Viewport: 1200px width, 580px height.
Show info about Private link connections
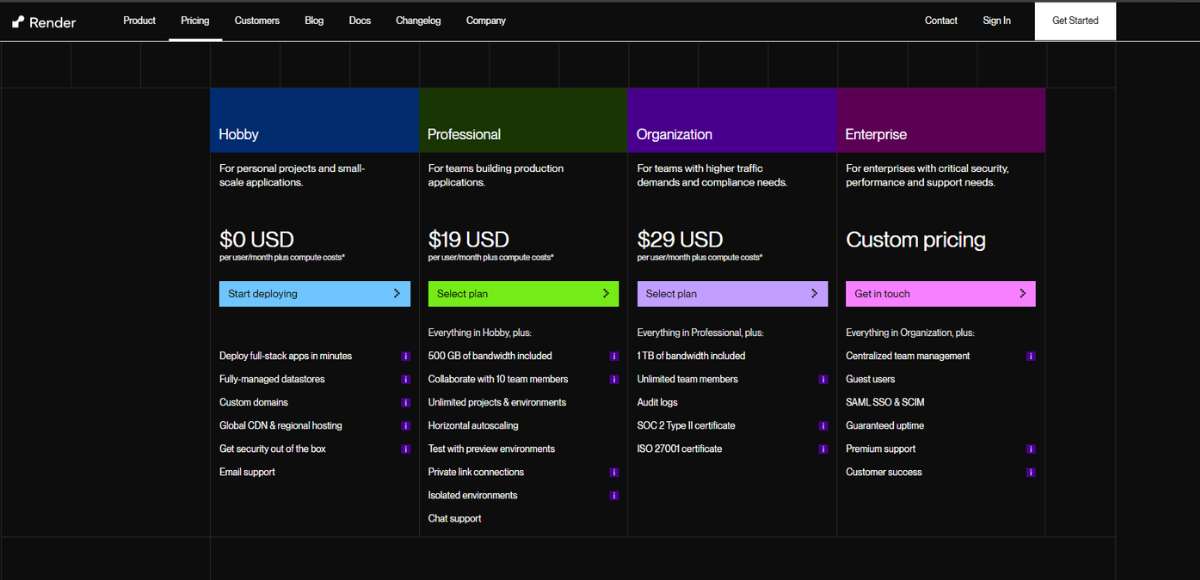(614, 472)
